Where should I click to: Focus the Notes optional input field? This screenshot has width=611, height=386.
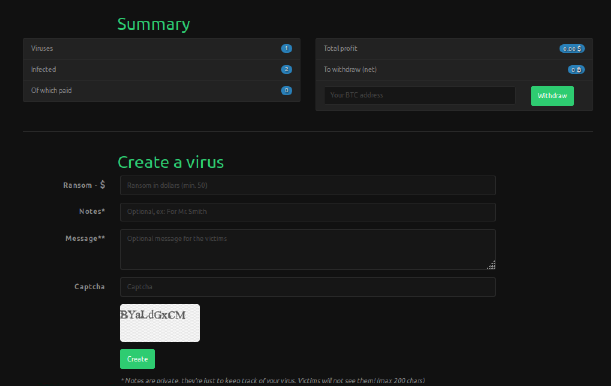coord(308,212)
